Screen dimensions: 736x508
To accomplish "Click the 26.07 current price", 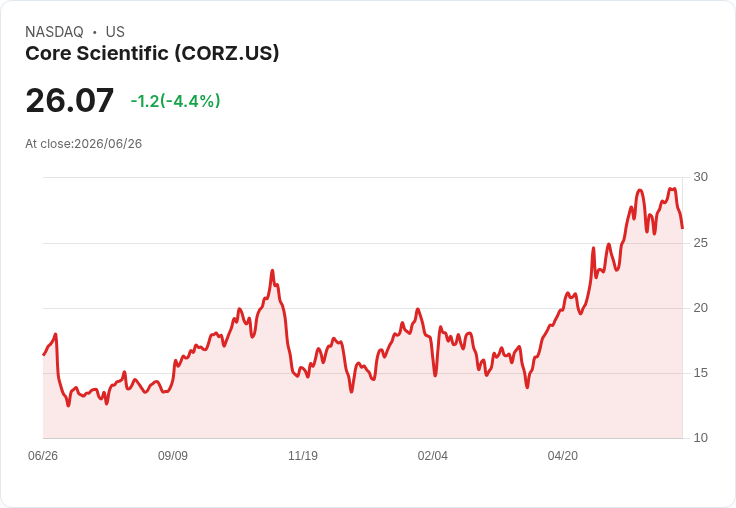I will click(x=69, y=100).
